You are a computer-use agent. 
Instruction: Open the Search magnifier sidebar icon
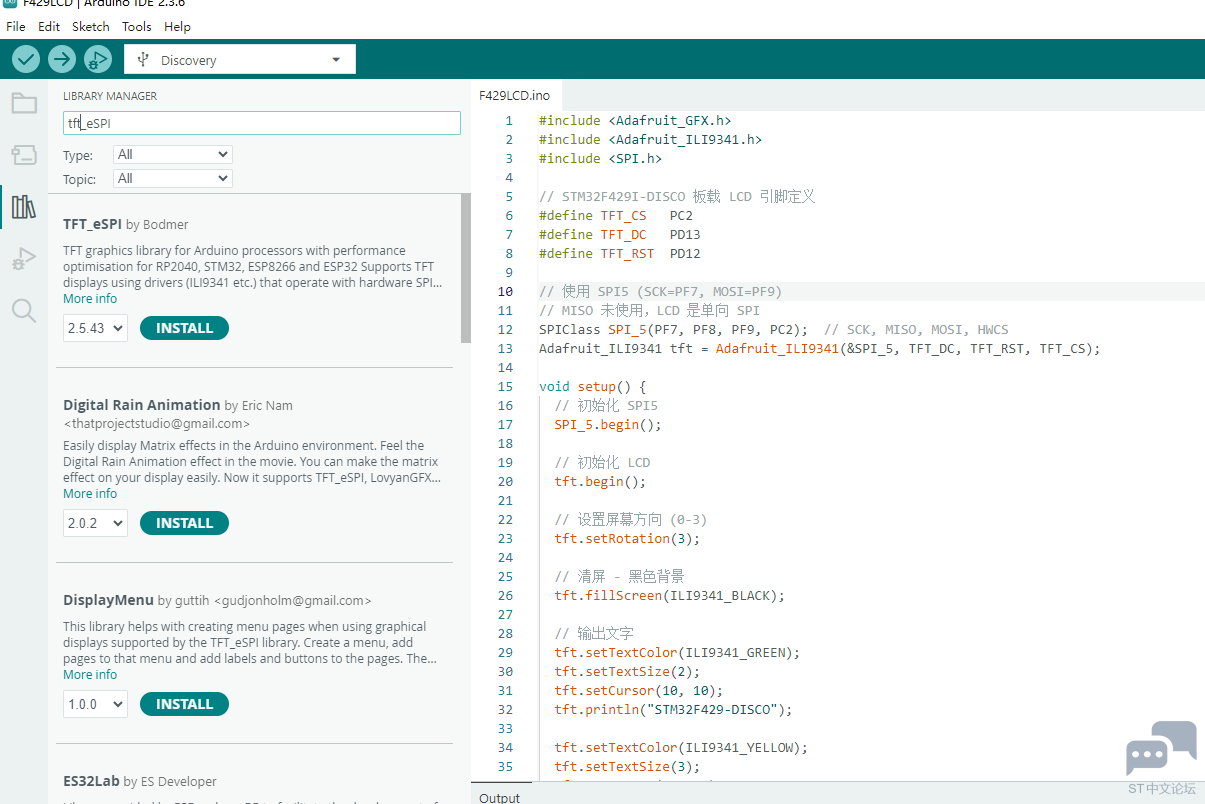pyautogui.click(x=24, y=311)
